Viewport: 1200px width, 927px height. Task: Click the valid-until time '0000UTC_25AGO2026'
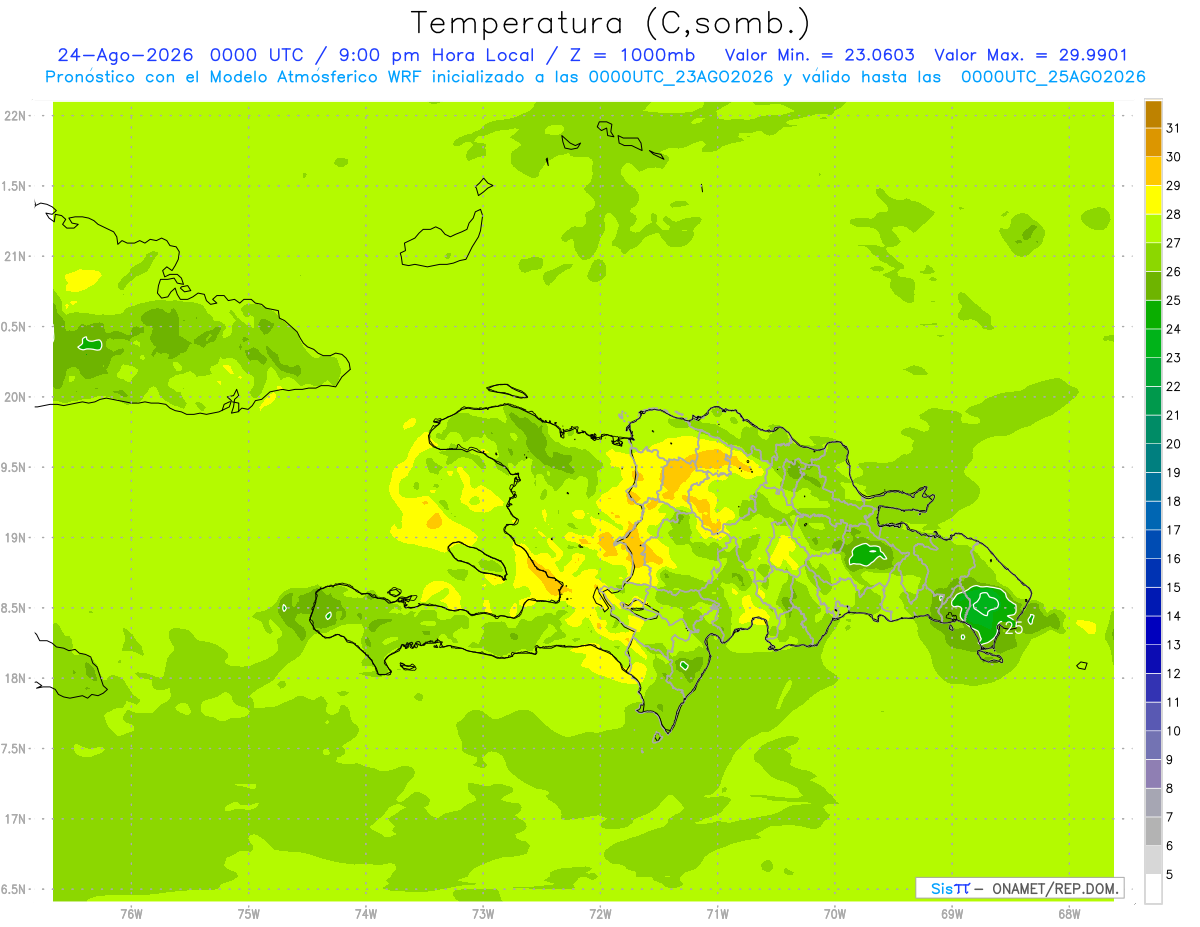(x=1053, y=77)
